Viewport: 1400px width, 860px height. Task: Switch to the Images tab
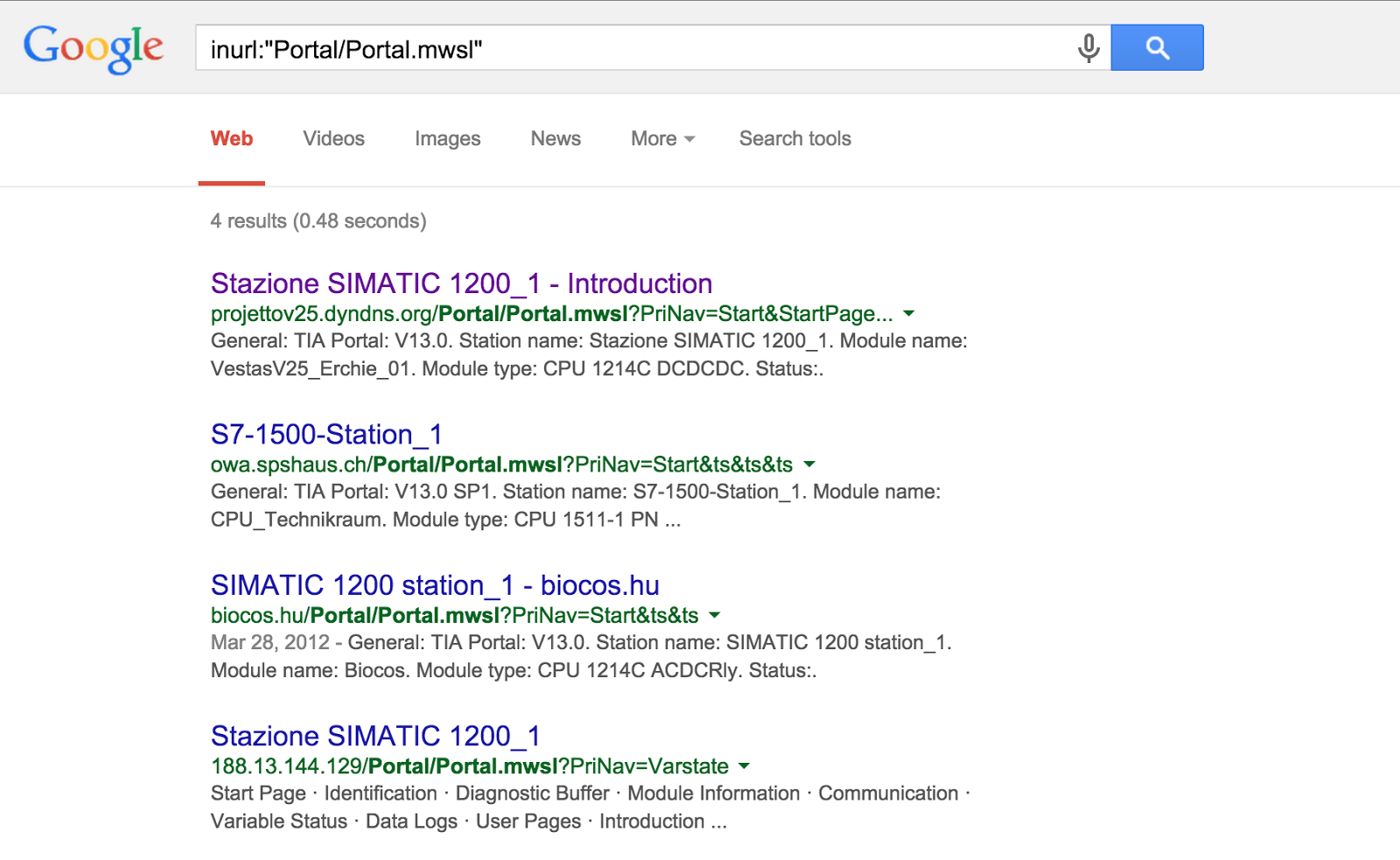(446, 138)
